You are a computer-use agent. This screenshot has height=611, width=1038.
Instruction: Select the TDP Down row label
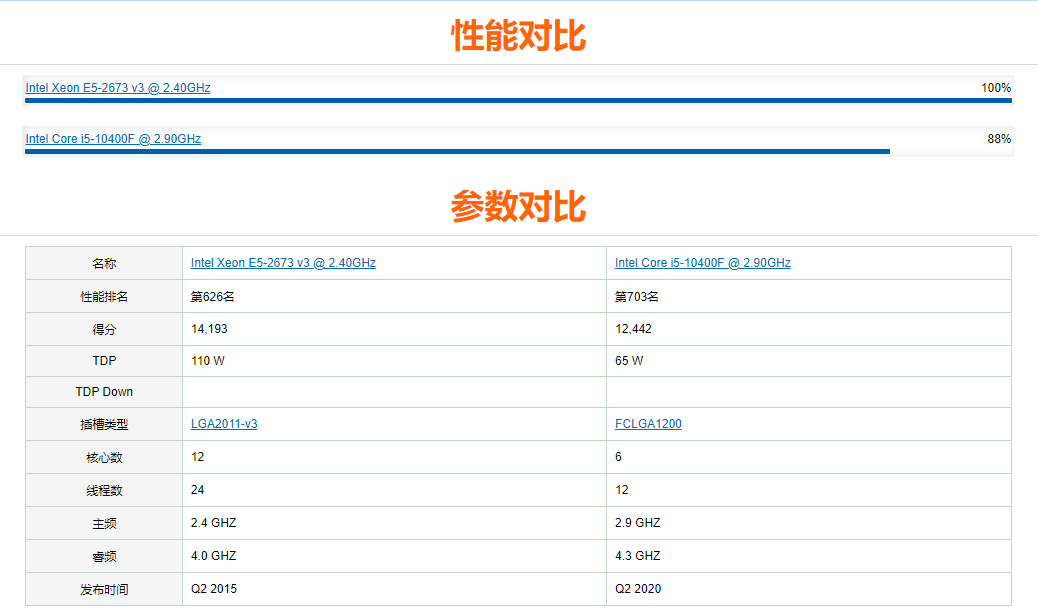[104, 392]
